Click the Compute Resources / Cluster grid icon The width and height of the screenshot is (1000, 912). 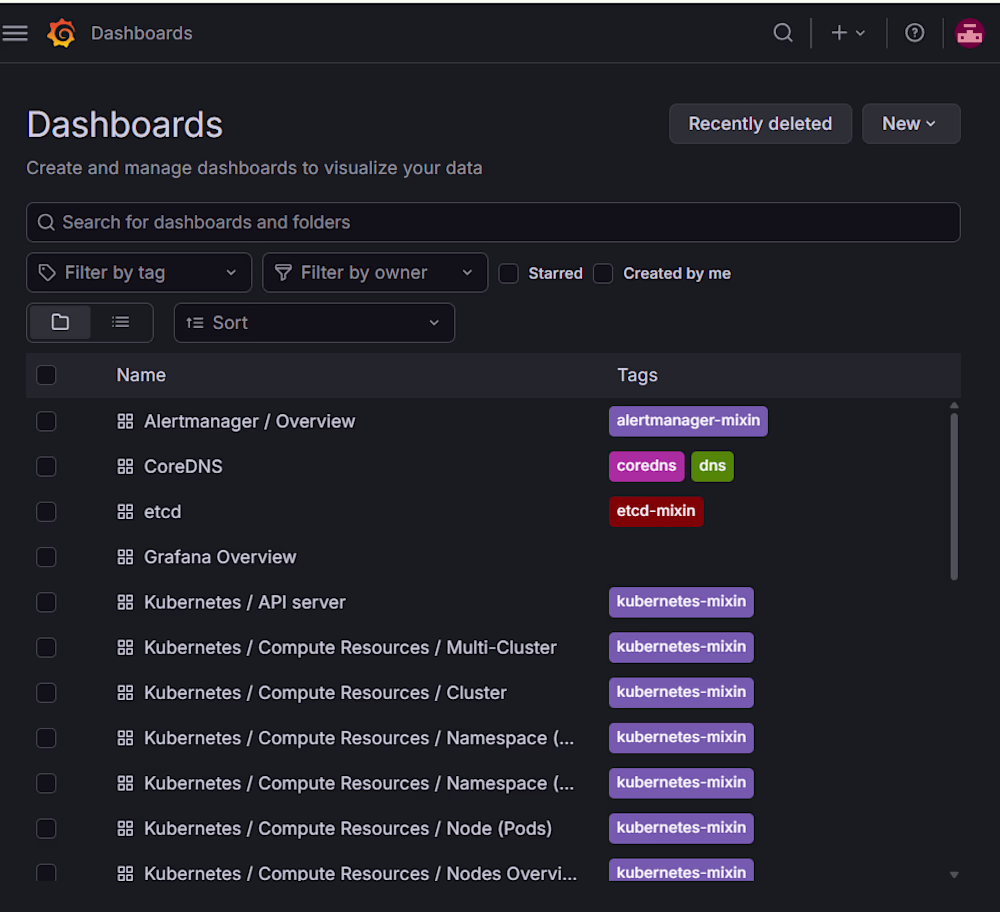[x=125, y=693]
